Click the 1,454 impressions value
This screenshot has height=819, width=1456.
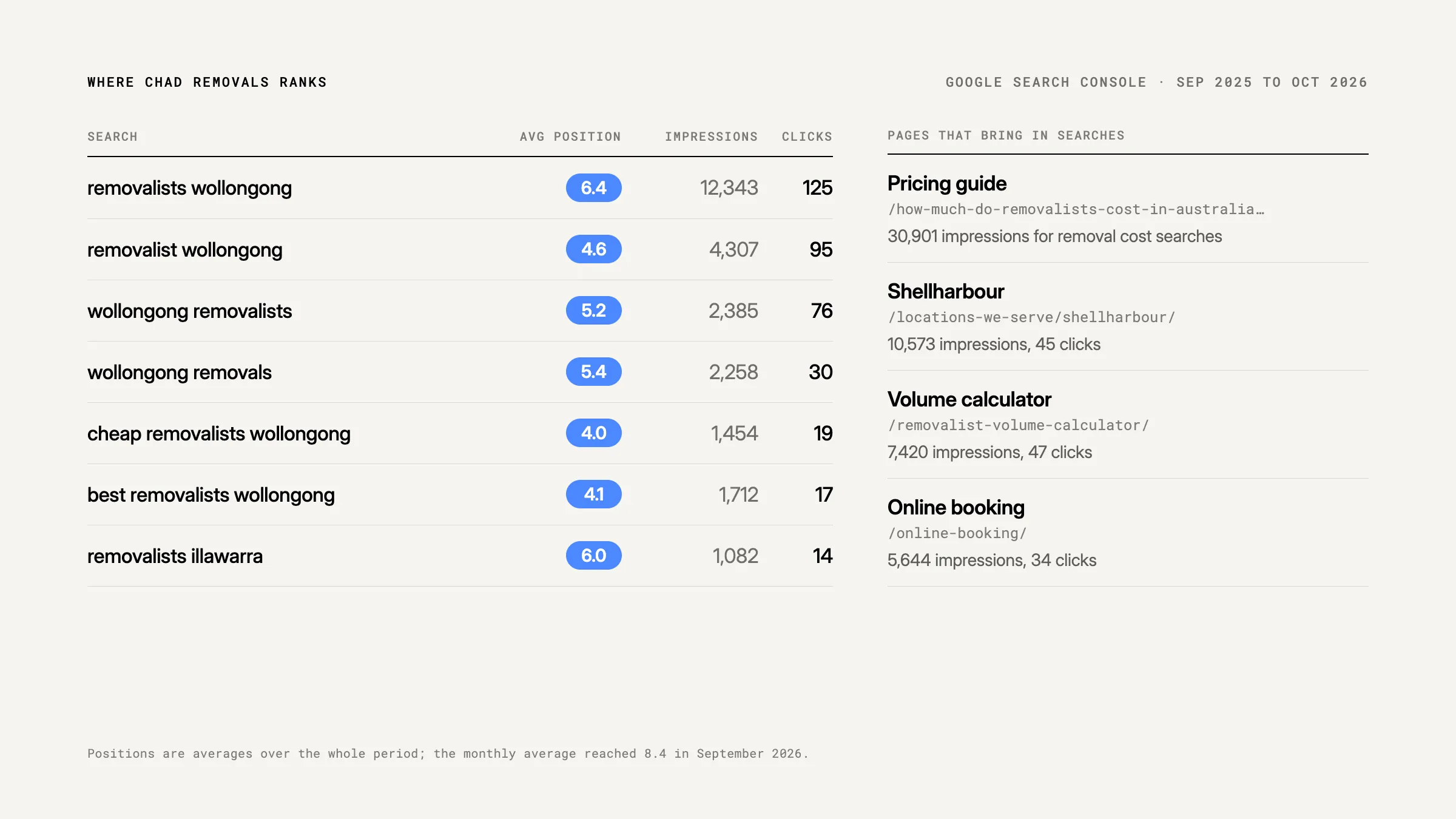(x=734, y=433)
